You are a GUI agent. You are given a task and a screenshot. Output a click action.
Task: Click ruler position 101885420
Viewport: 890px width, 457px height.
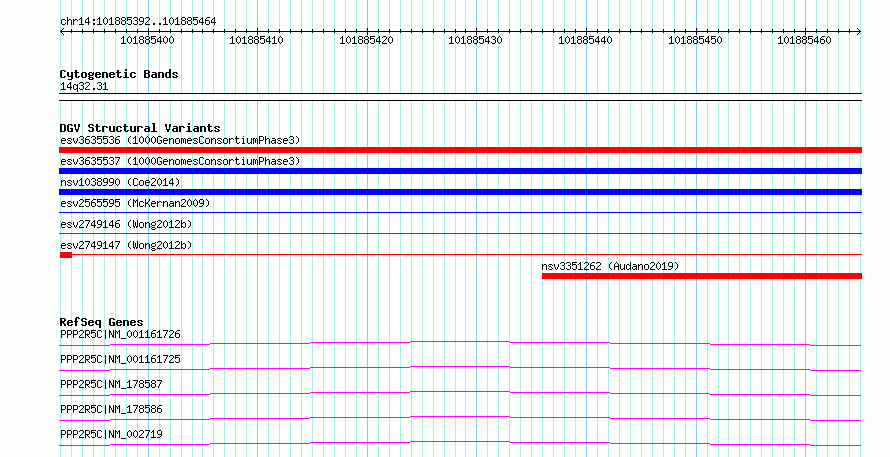366,40
